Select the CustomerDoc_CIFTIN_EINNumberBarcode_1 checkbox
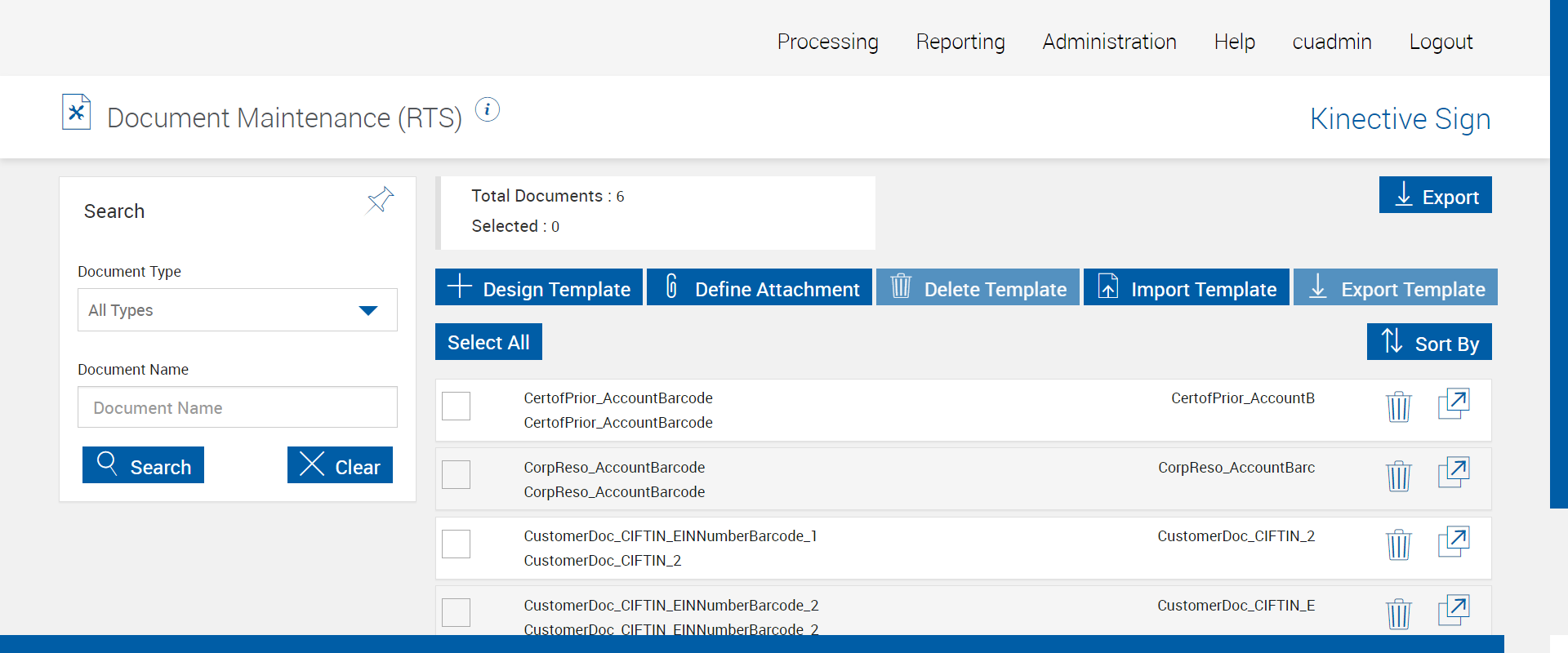The height and width of the screenshot is (653, 1568). 456,544
